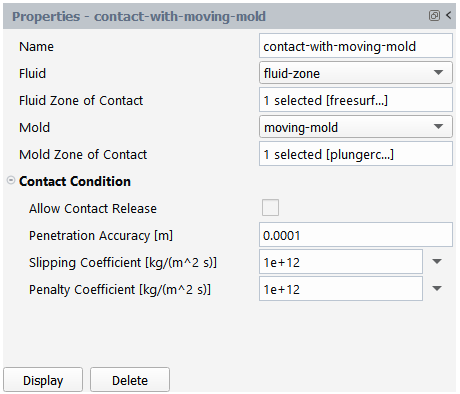Image resolution: width=460 pixels, height=394 pixels.
Task: Enable the Allow Contact Release checkbox
Action: pos(270,208)
